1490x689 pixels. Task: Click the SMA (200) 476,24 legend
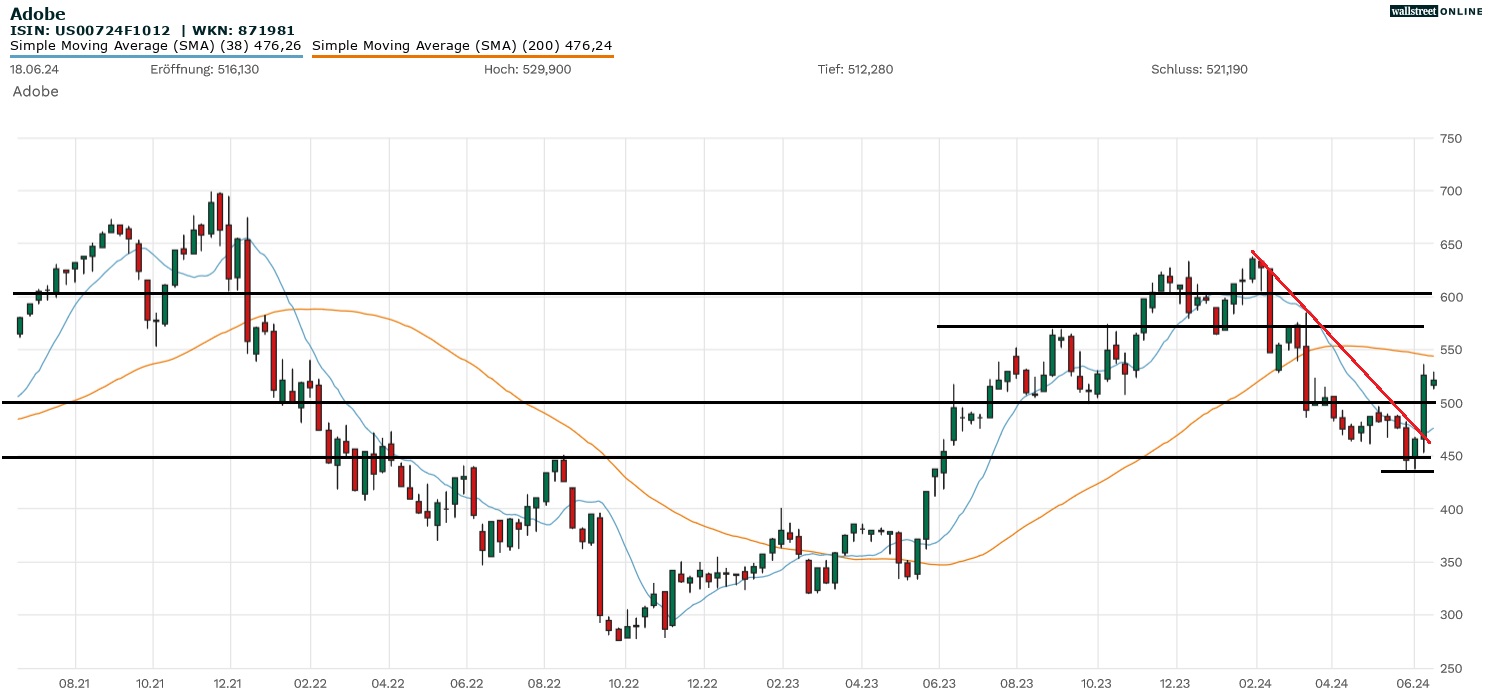click(x=462, y=46)
